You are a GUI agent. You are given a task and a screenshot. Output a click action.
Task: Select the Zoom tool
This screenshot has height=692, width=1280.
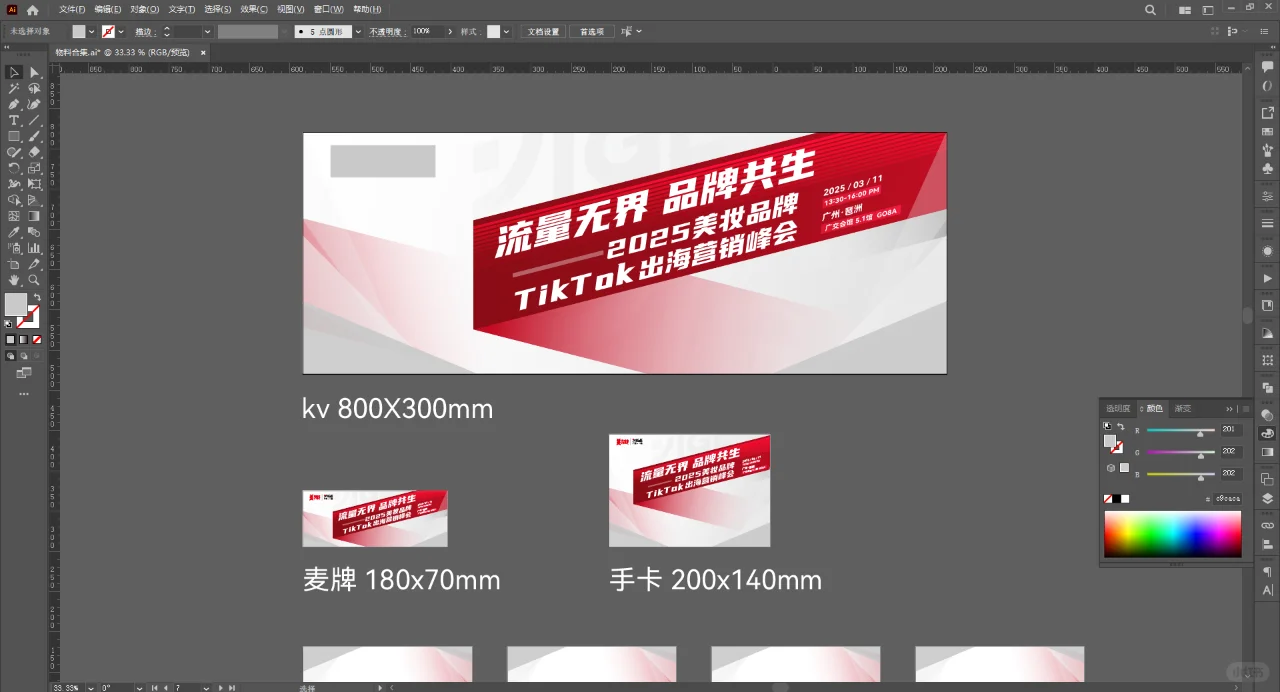tap(34, 280)
